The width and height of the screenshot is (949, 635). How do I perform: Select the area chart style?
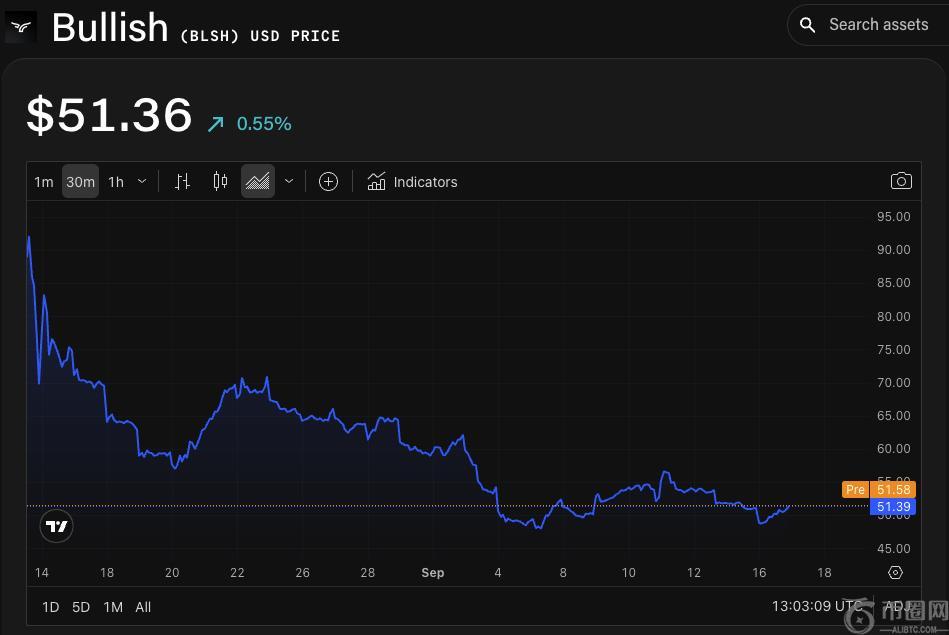[258, 182]
